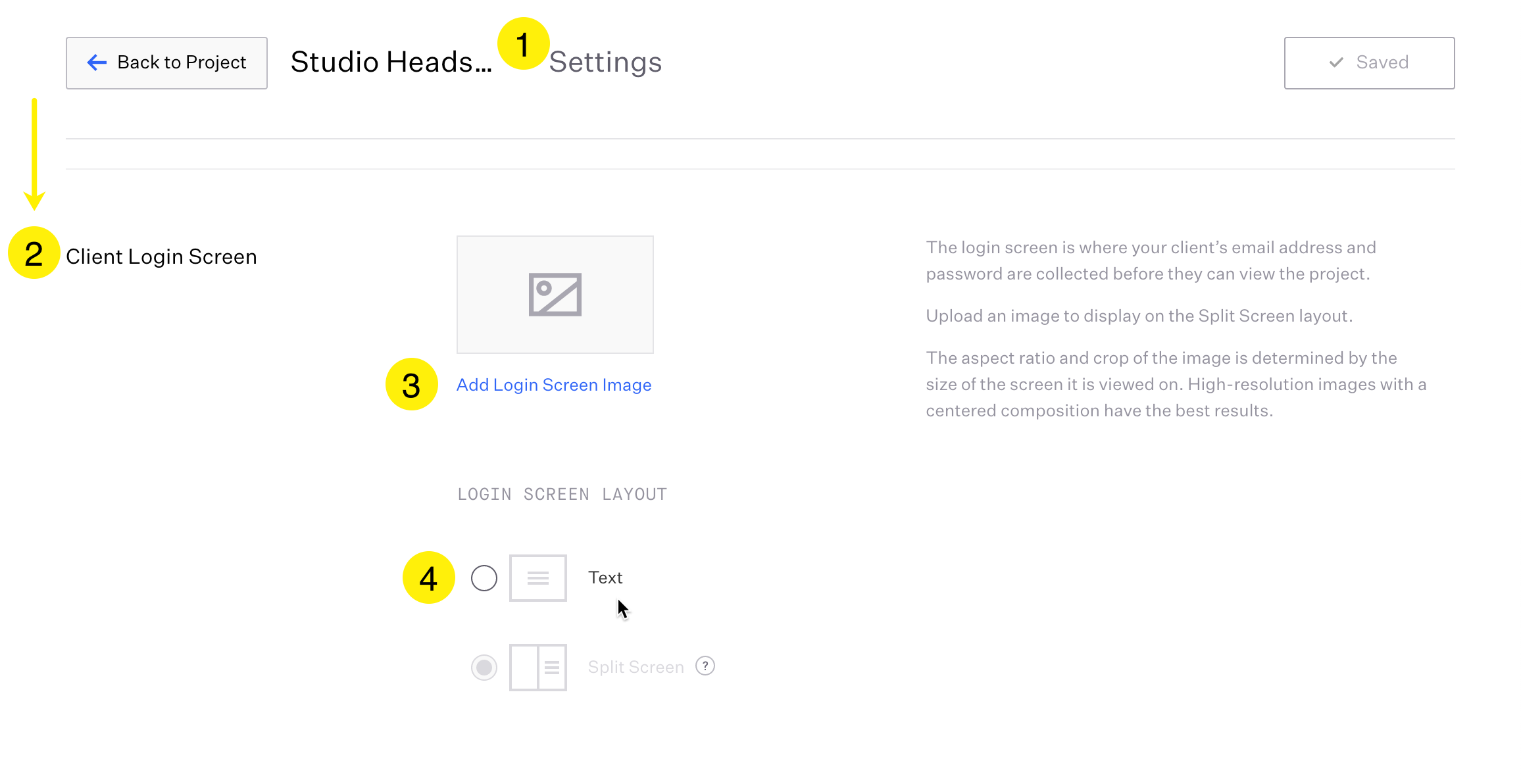1521x784 pixels.
Task: Click the Back to Project button
Action: (x=166, y=63)
